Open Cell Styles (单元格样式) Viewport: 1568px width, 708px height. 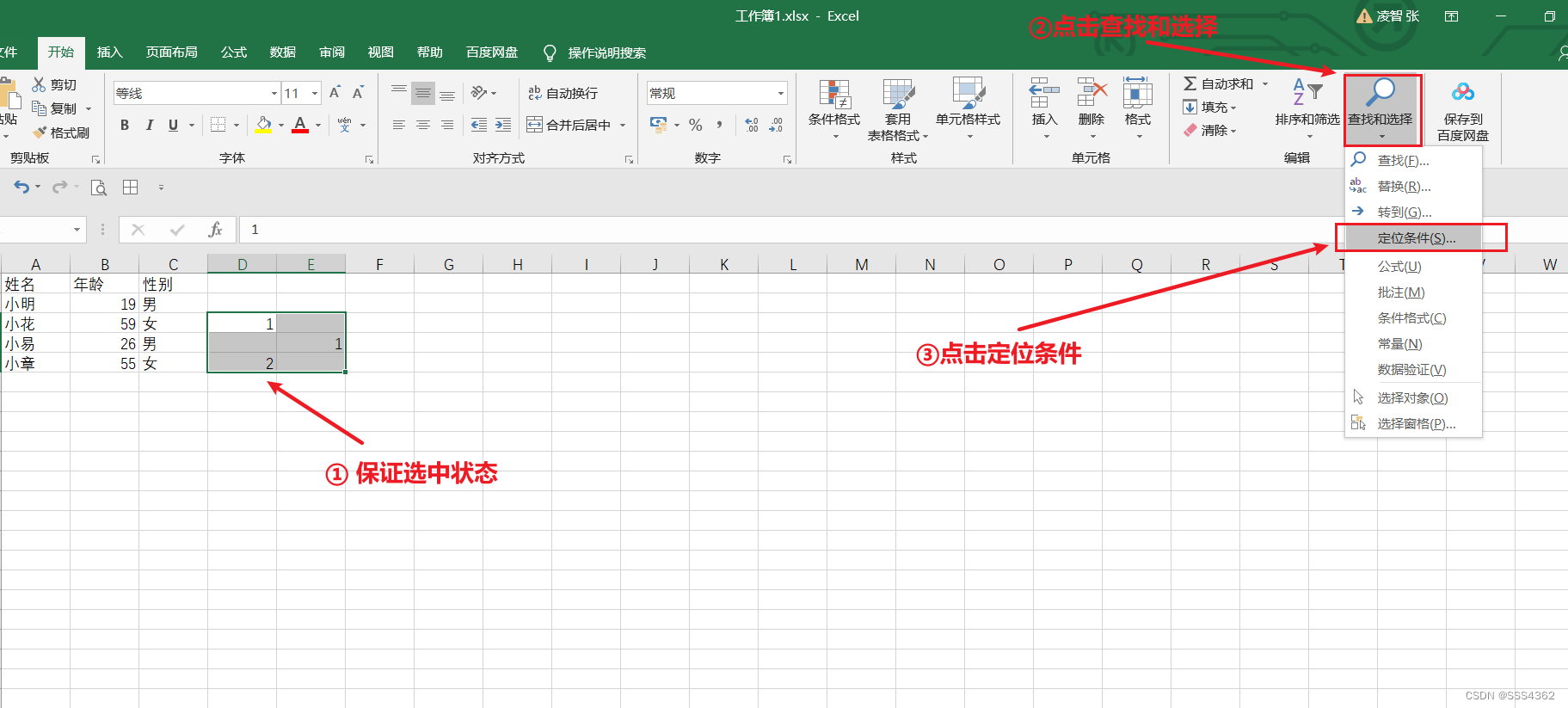[968, 108]
